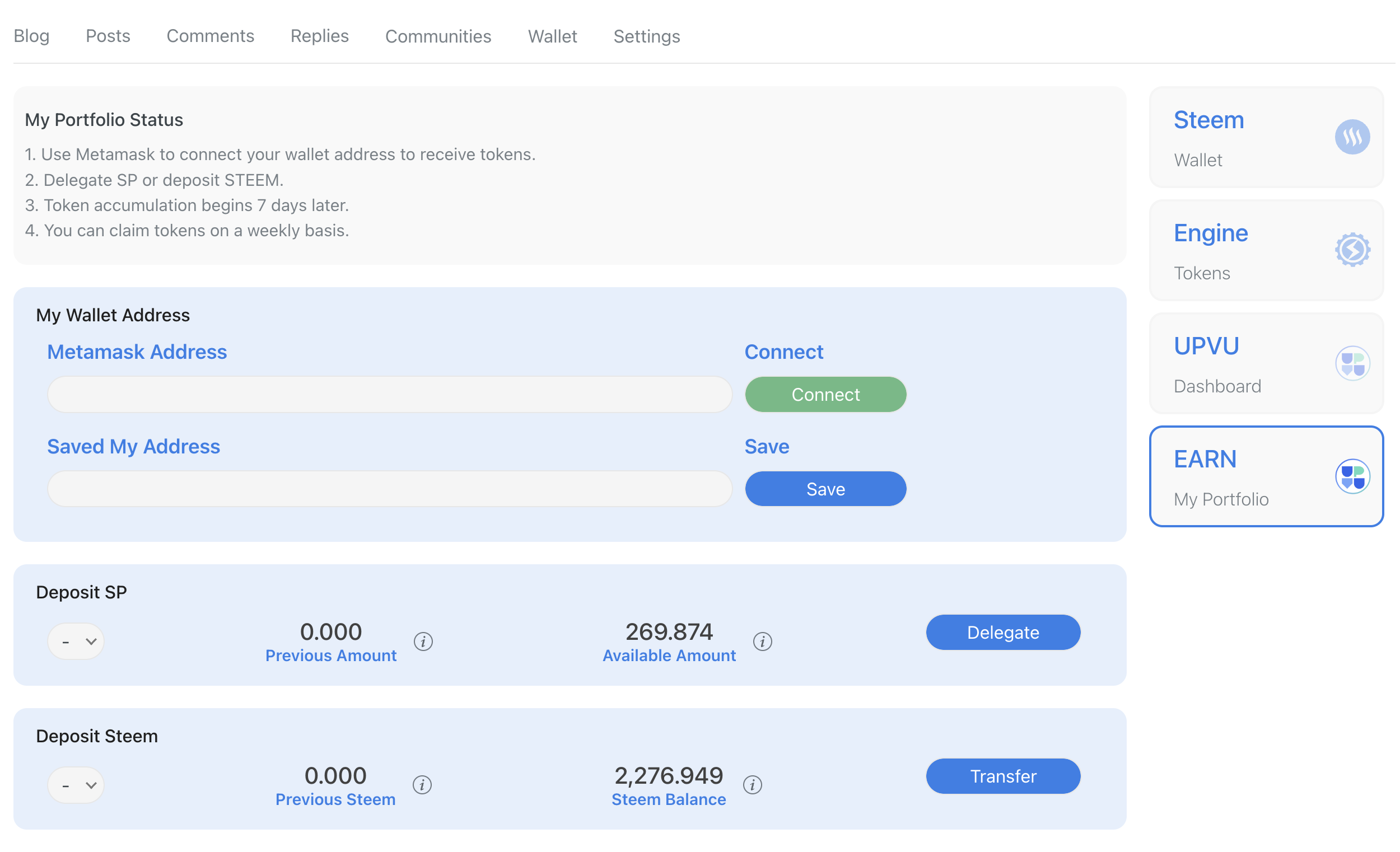Click the Transfer button
Viewport: 1400px width, 852px height.
click(x=1002, y=776)
